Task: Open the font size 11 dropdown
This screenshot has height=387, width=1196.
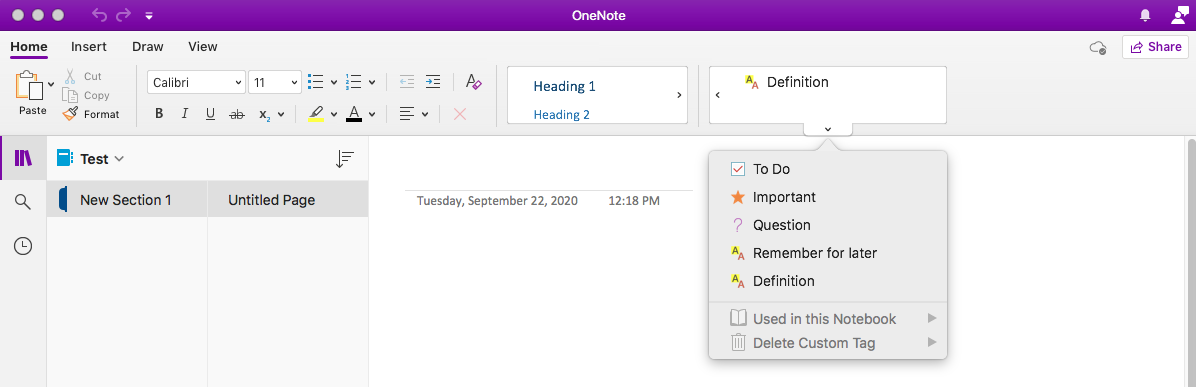Action: (275, 82)
